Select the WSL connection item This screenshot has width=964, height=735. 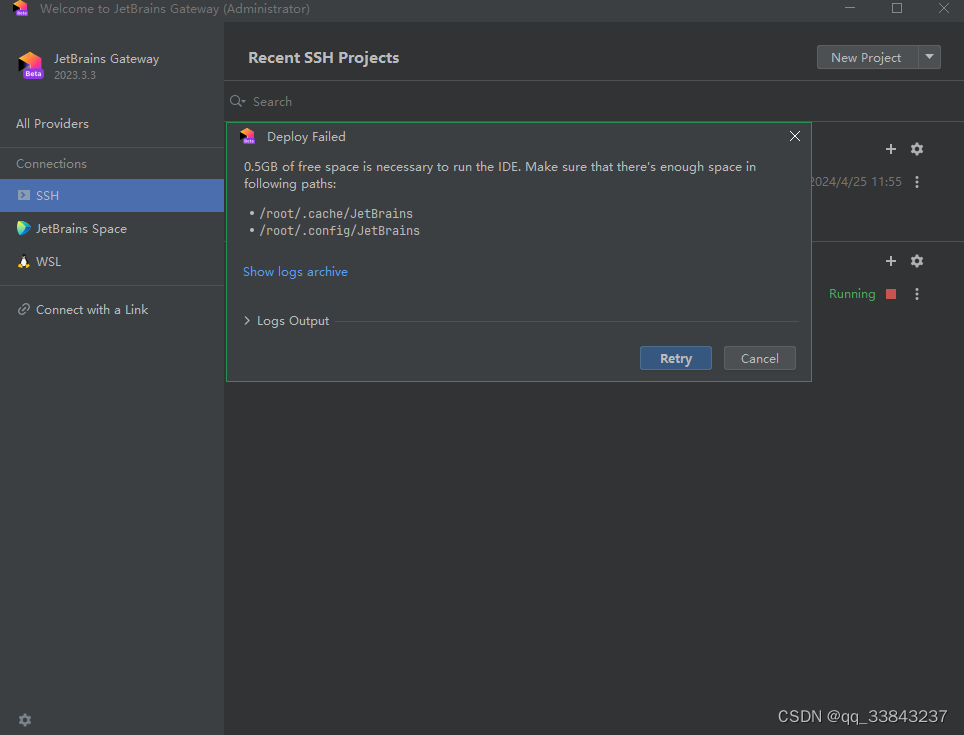tap(112, 262)
